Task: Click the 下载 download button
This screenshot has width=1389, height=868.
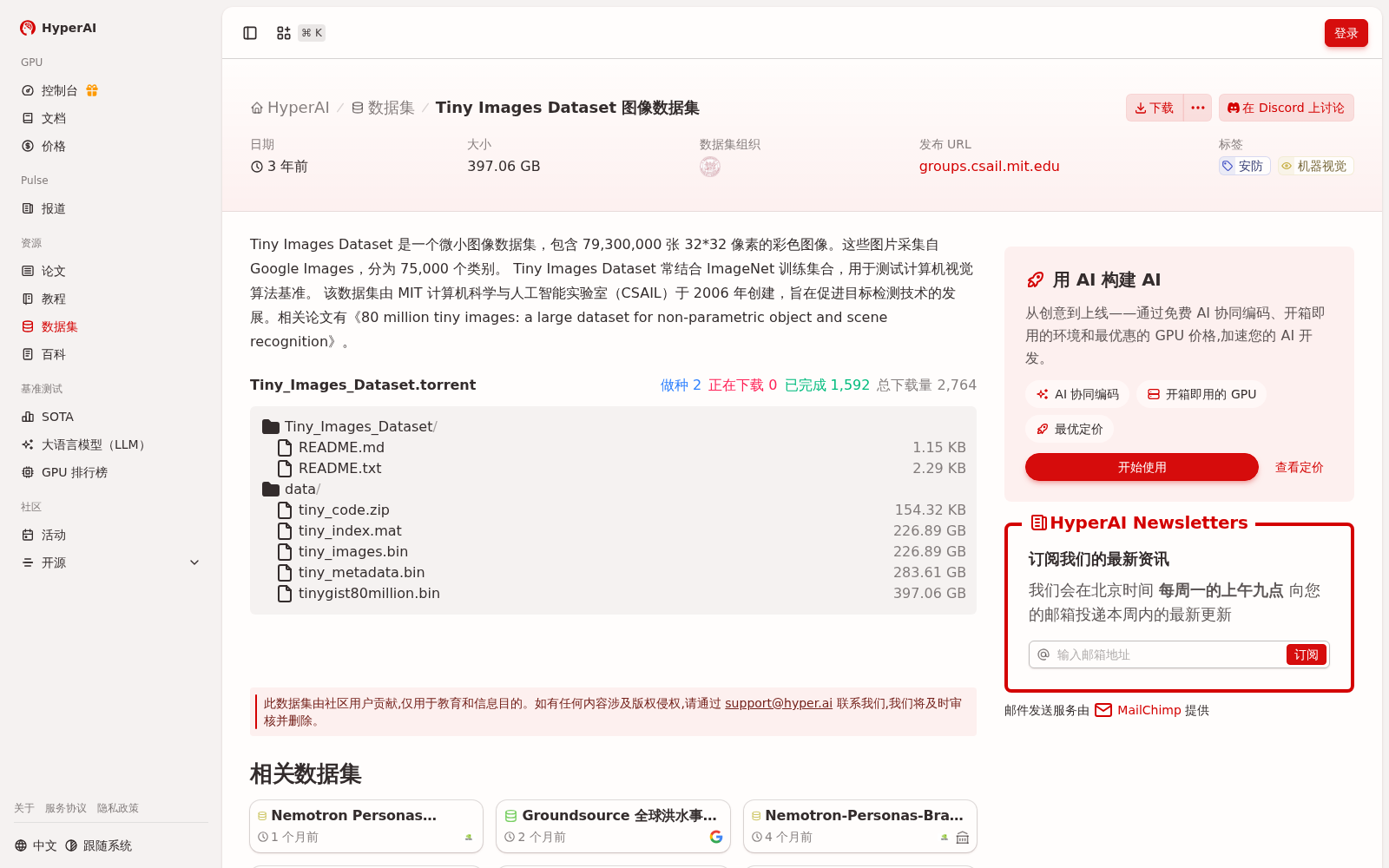Action: point(1155,108)
